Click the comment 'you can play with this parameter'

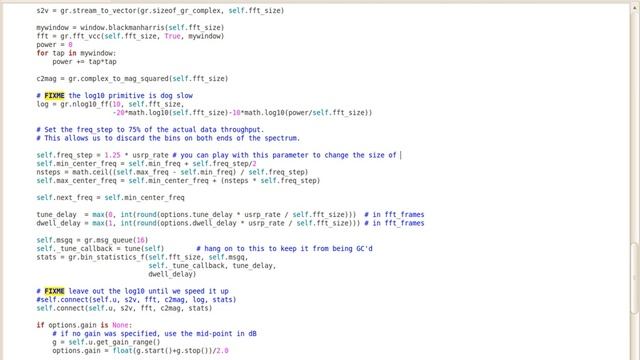(x=284, y=156)
